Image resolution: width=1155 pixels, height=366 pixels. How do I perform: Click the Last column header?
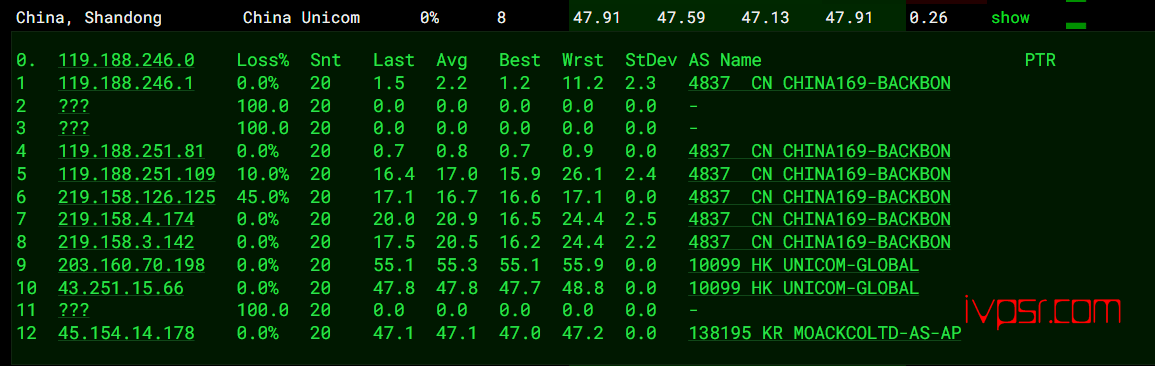[x=393, y=60]
